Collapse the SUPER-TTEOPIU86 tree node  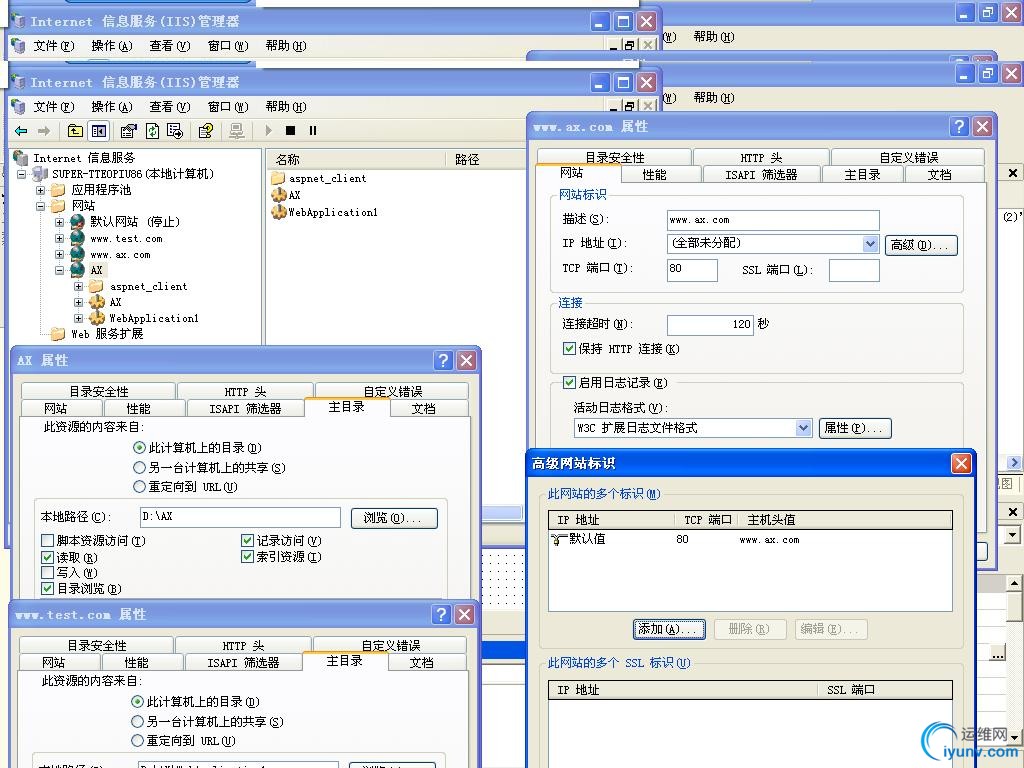coord(22,174)
